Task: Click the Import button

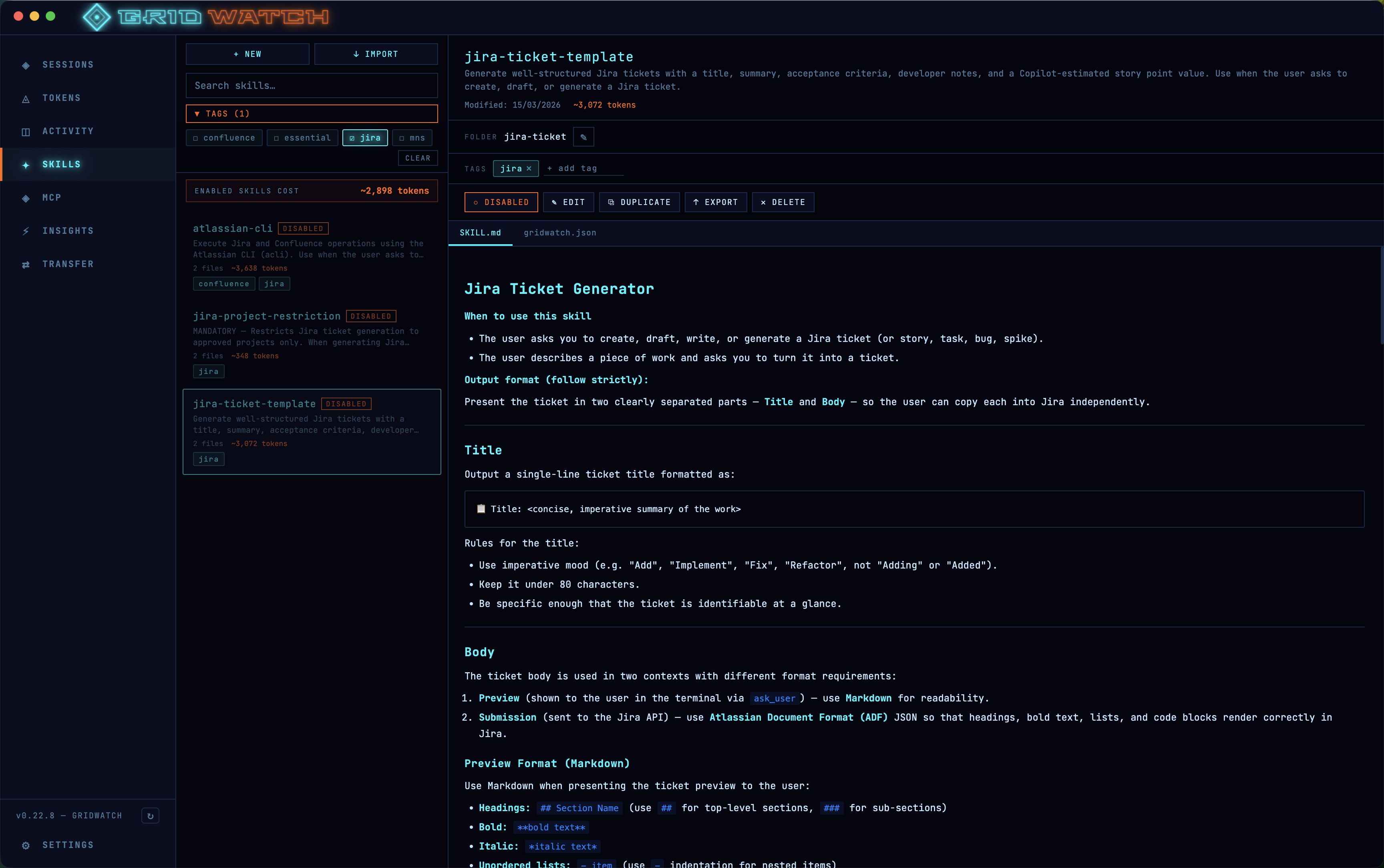Action: (376, 54)
